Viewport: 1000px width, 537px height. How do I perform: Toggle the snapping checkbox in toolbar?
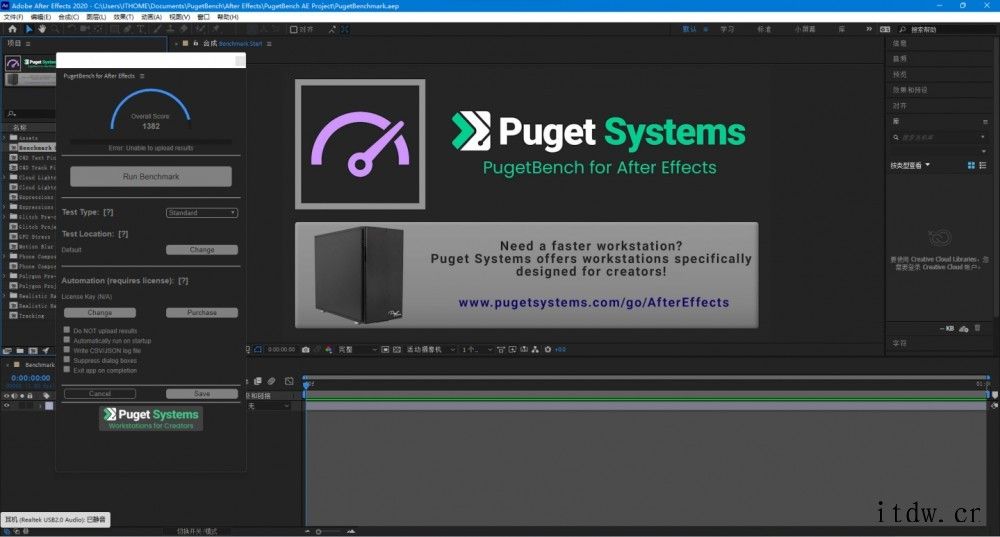[293, 29]
